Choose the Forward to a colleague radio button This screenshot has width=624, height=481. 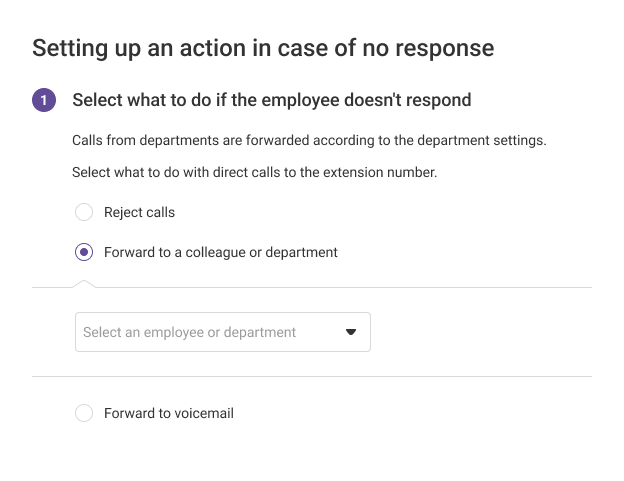click(x=84, y=252)
